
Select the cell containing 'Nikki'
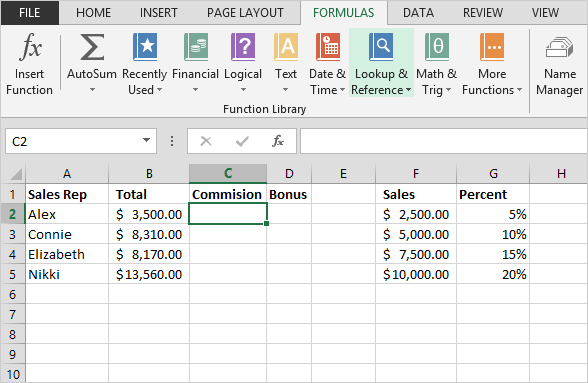point(67,274)
